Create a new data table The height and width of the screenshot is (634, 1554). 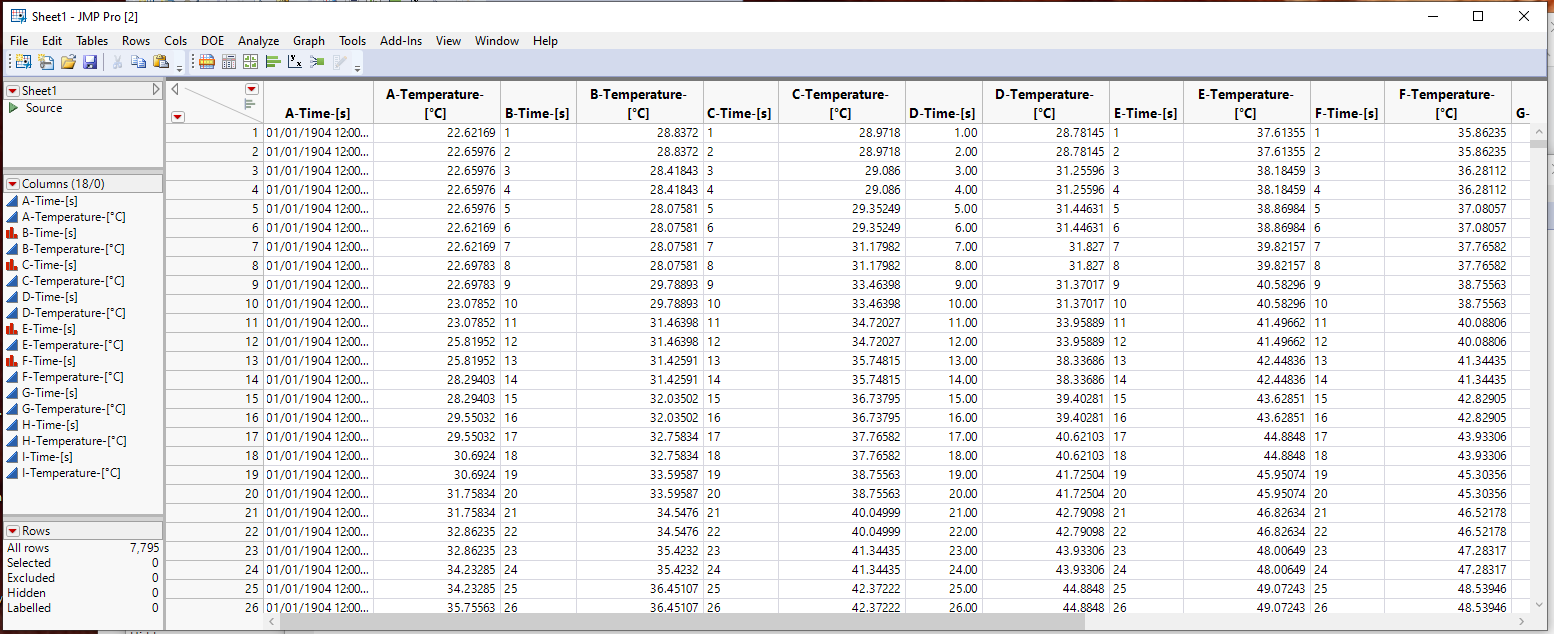pyautogui.click(x=22, y=62)
